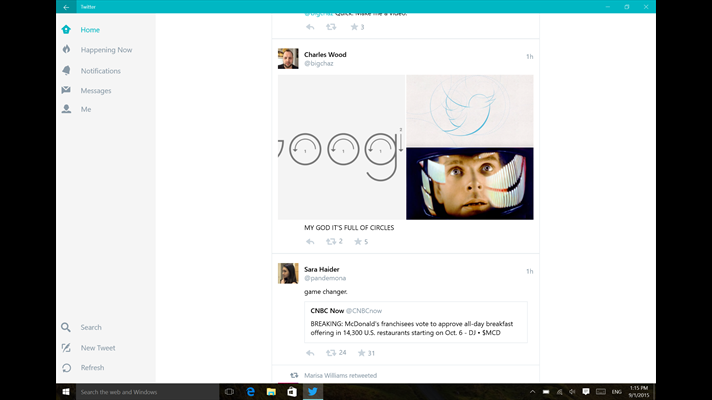Screen dimensions: 712x400
Task: Open the Twitter bird circles sketch image
Action: 470,110
